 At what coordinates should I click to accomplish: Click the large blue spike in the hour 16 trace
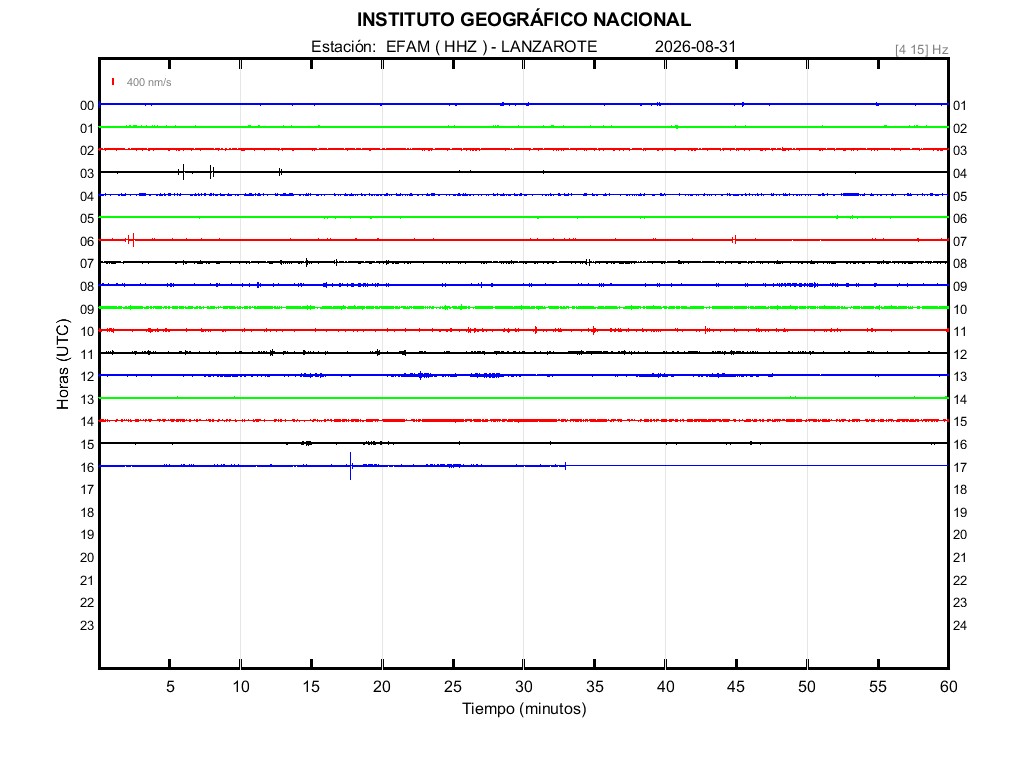pos(351,466)
